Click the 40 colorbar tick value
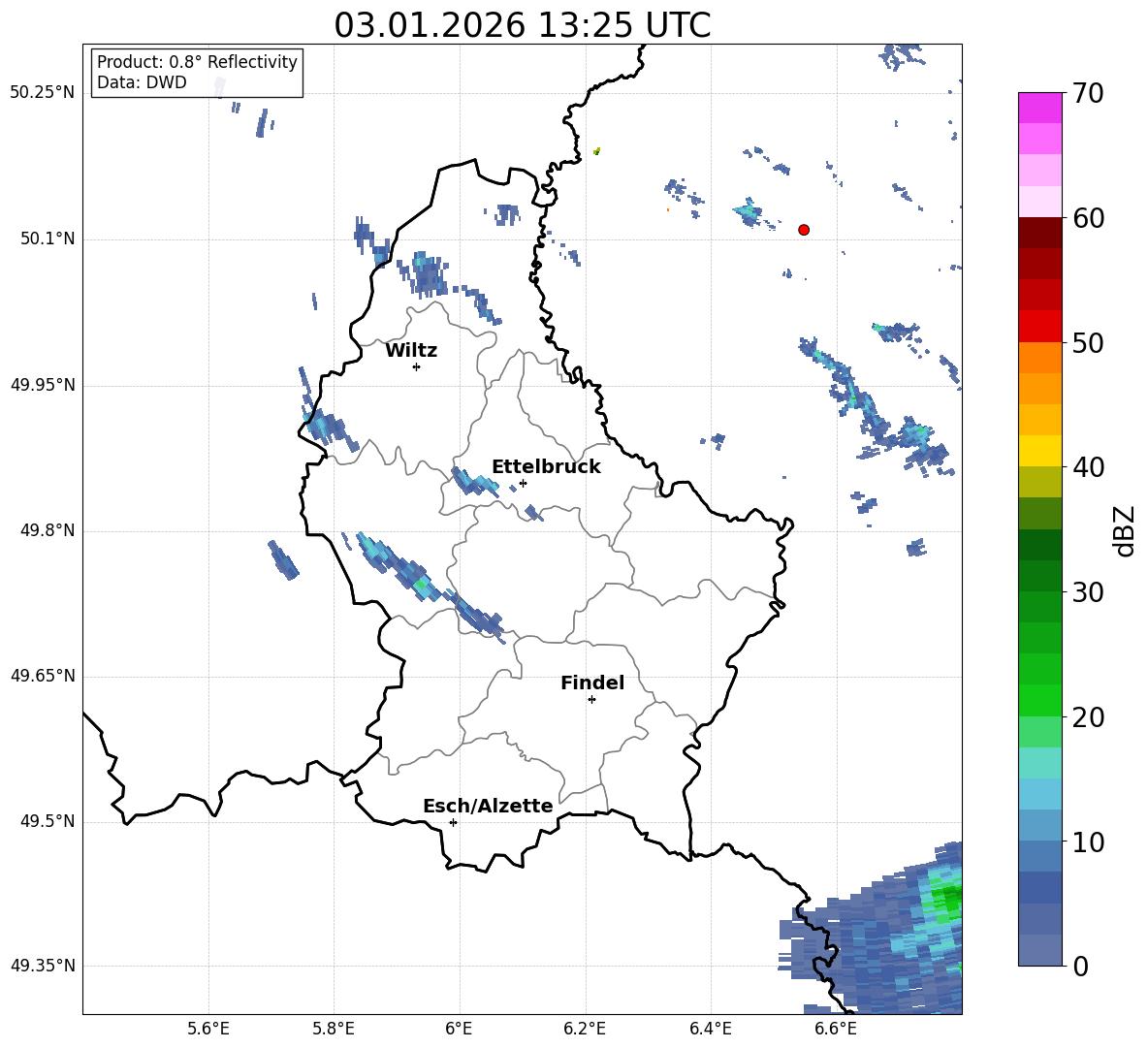This screenshot has width=1148, height=1048. [x=1088, y=467]
